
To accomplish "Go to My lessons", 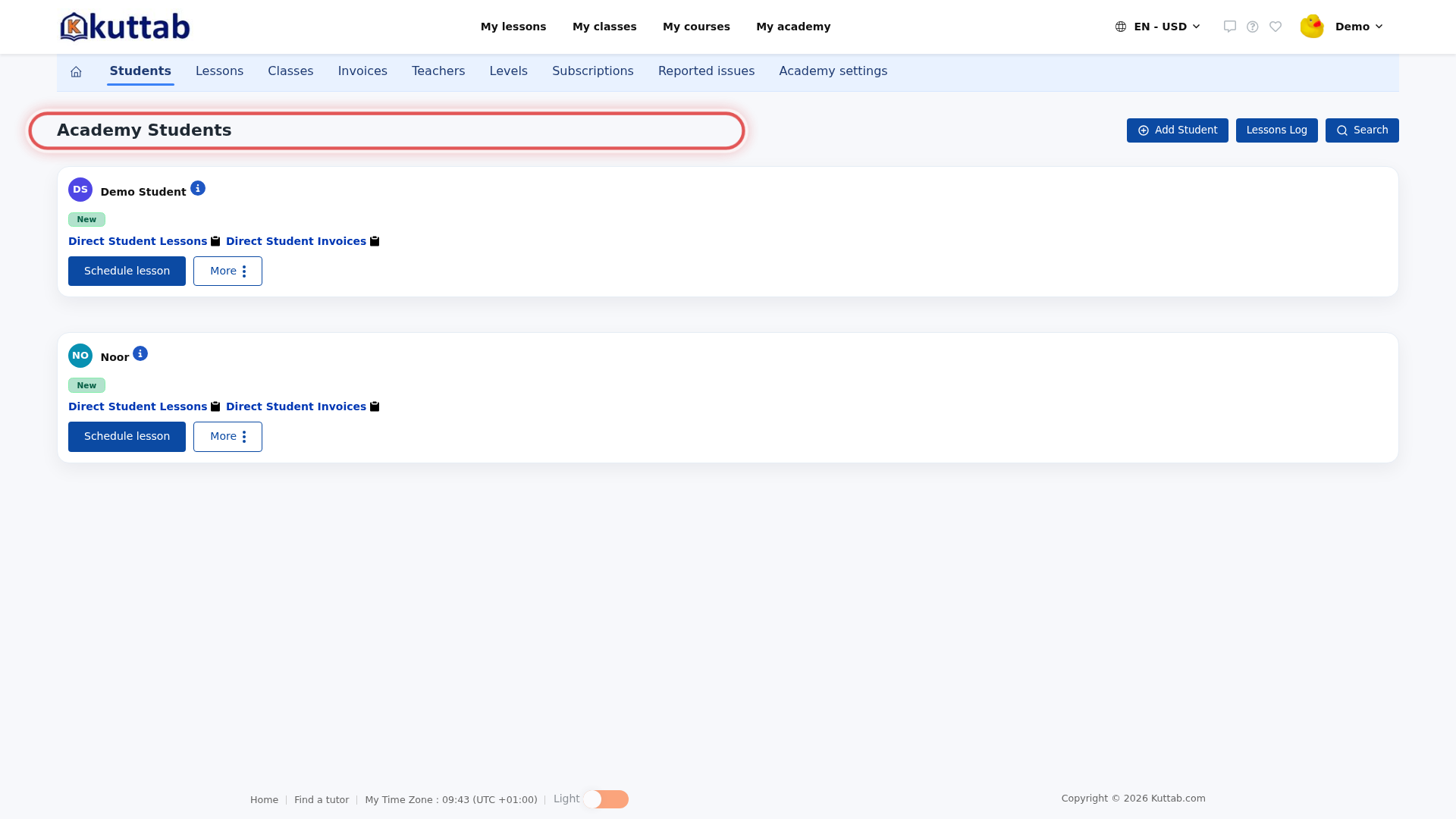I will (513, 27).
